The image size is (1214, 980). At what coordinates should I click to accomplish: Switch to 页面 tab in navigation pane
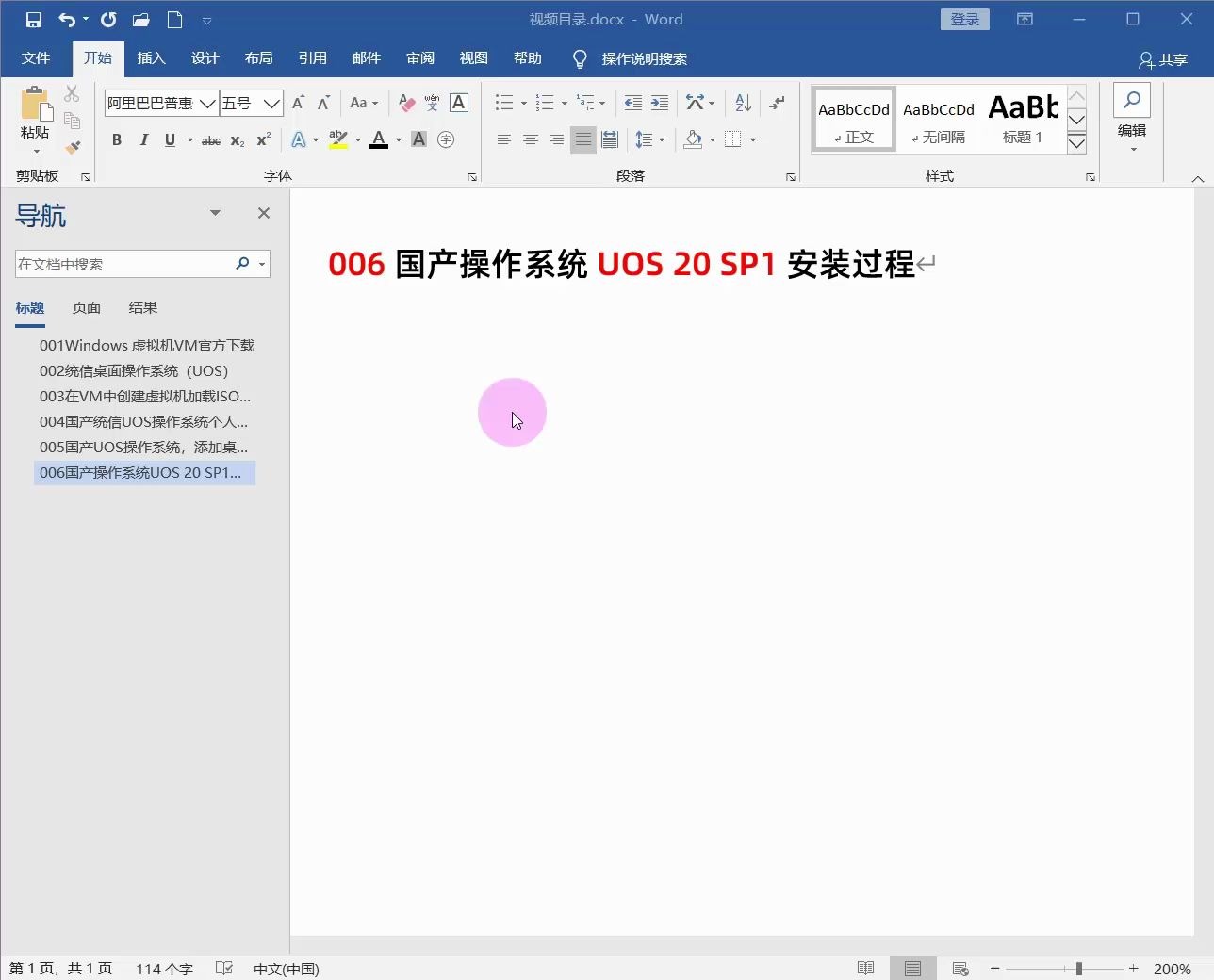pos(86,307)
